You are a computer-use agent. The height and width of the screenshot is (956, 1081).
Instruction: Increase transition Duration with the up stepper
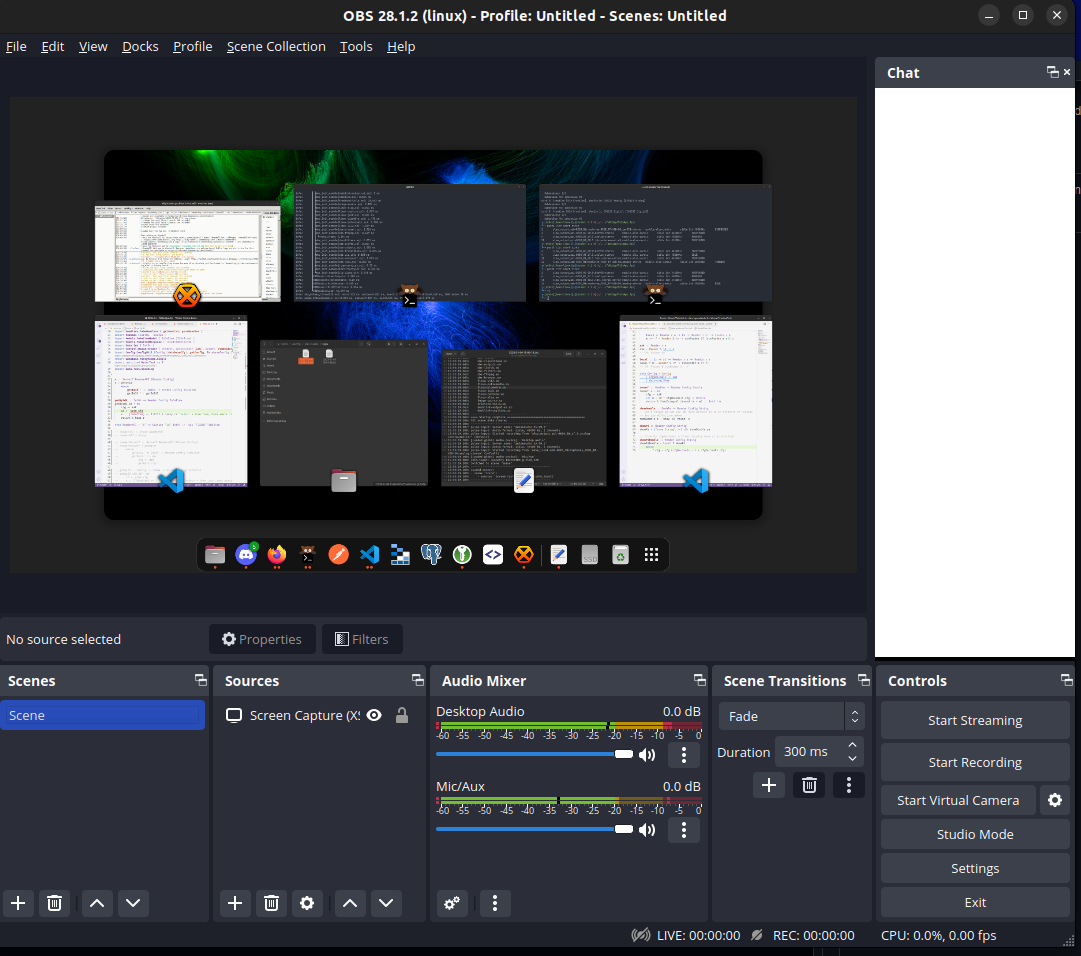pyautogui.click(x=852, y=745)
